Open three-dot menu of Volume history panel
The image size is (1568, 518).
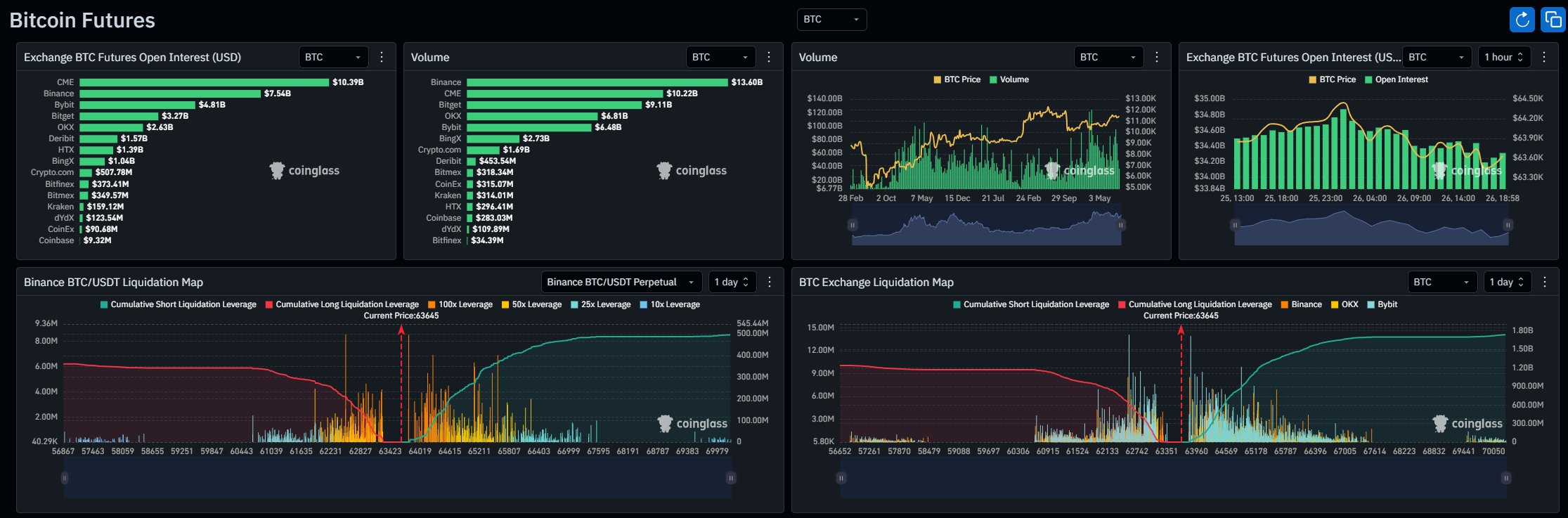pos(1157,57)
